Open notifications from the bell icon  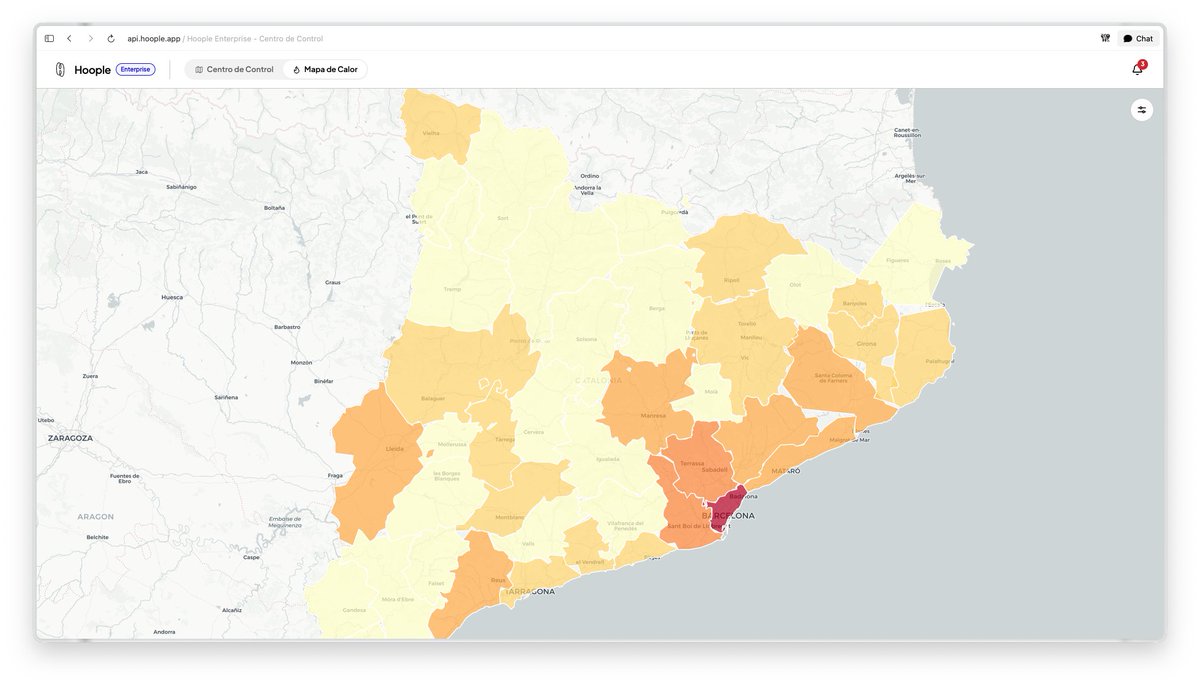[1138, 69]
